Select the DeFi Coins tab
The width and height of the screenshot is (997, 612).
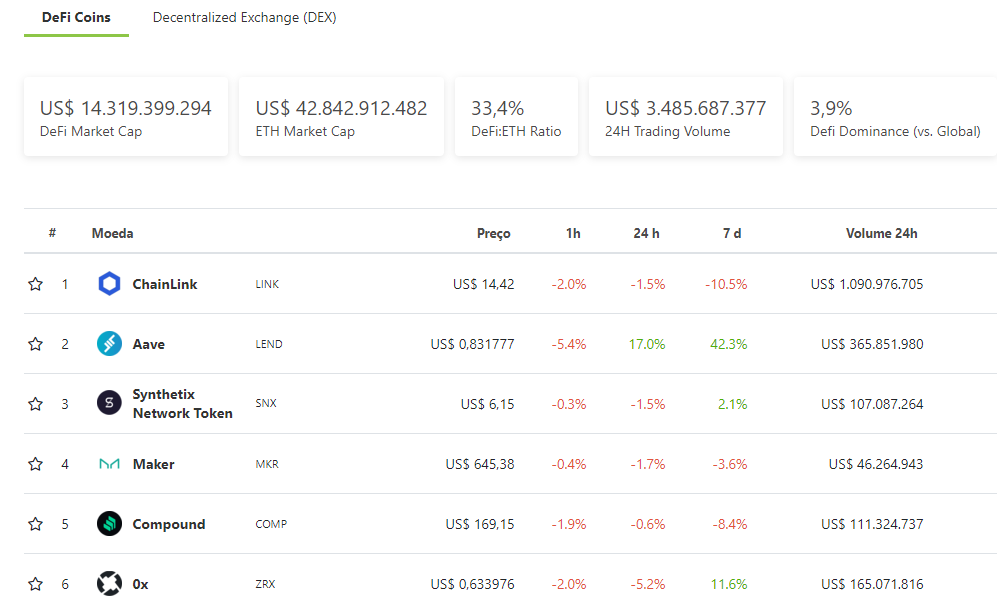76,18
